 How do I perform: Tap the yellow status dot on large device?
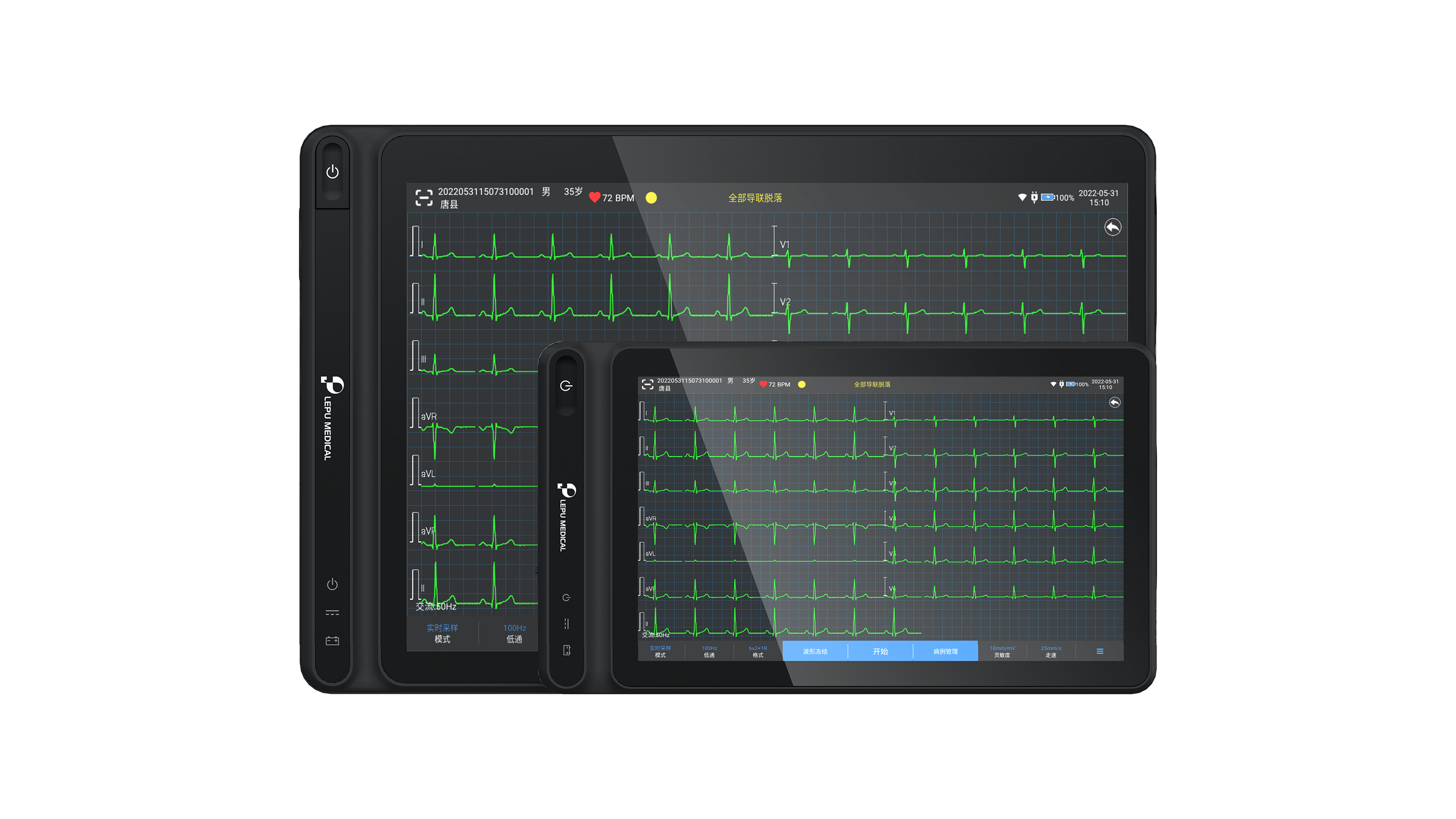pyautogui.click(x=651, y=198)
